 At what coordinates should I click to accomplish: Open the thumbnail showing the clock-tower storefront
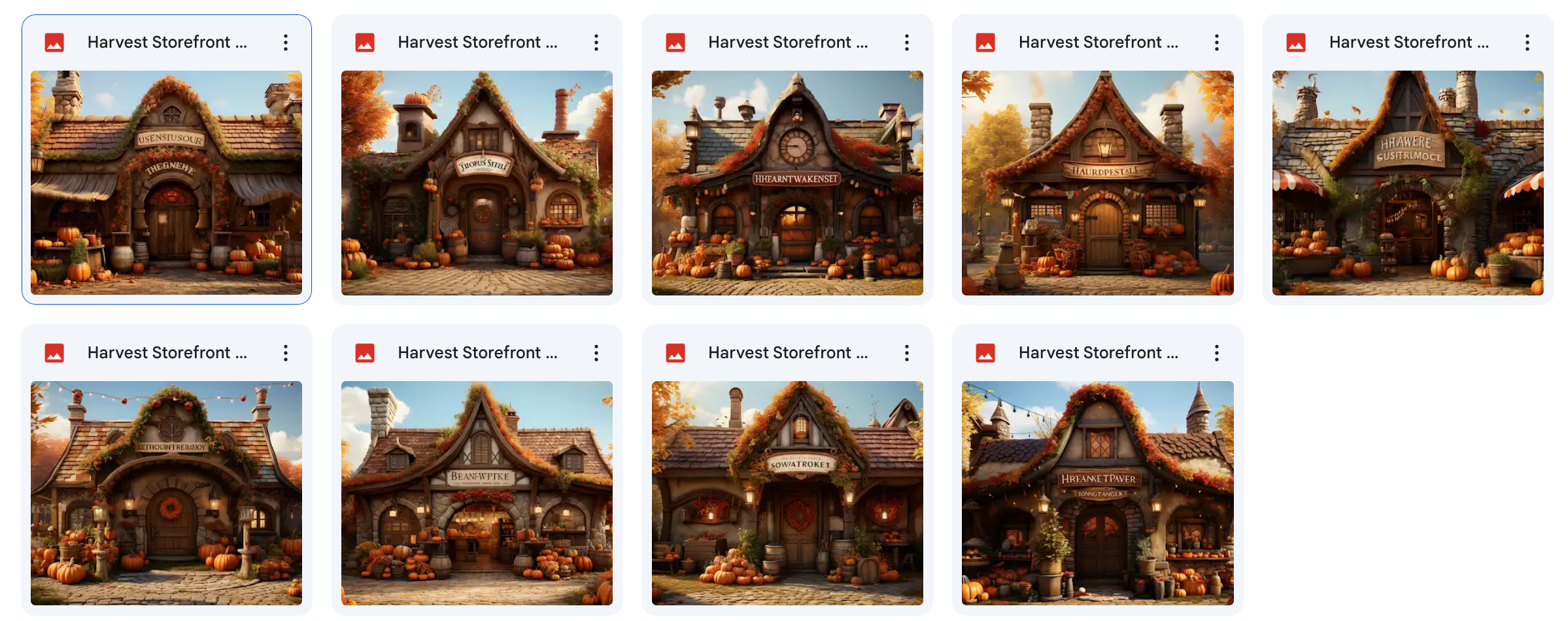click(787, 183)
